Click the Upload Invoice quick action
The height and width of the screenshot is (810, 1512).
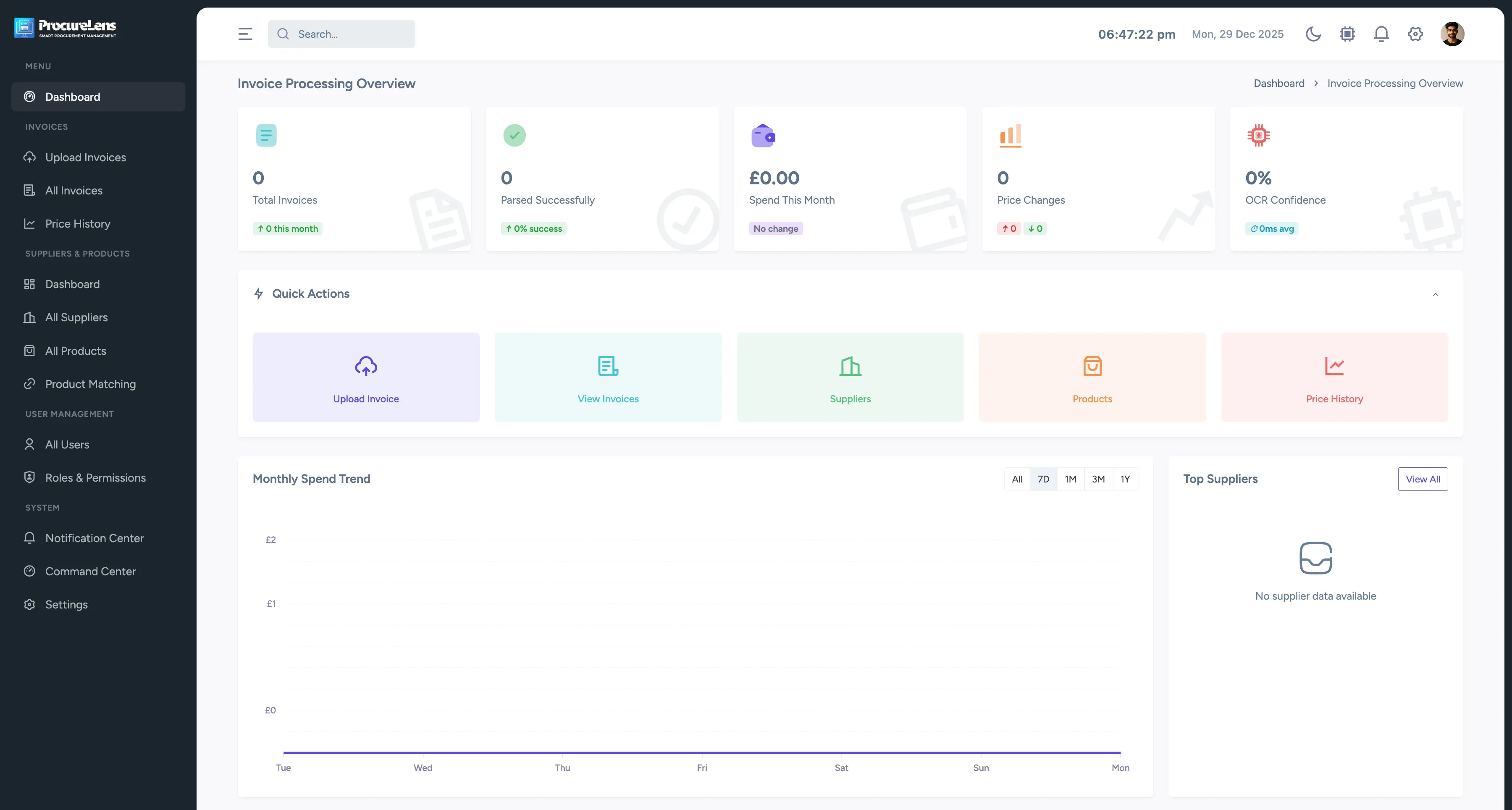click(366, 377)
